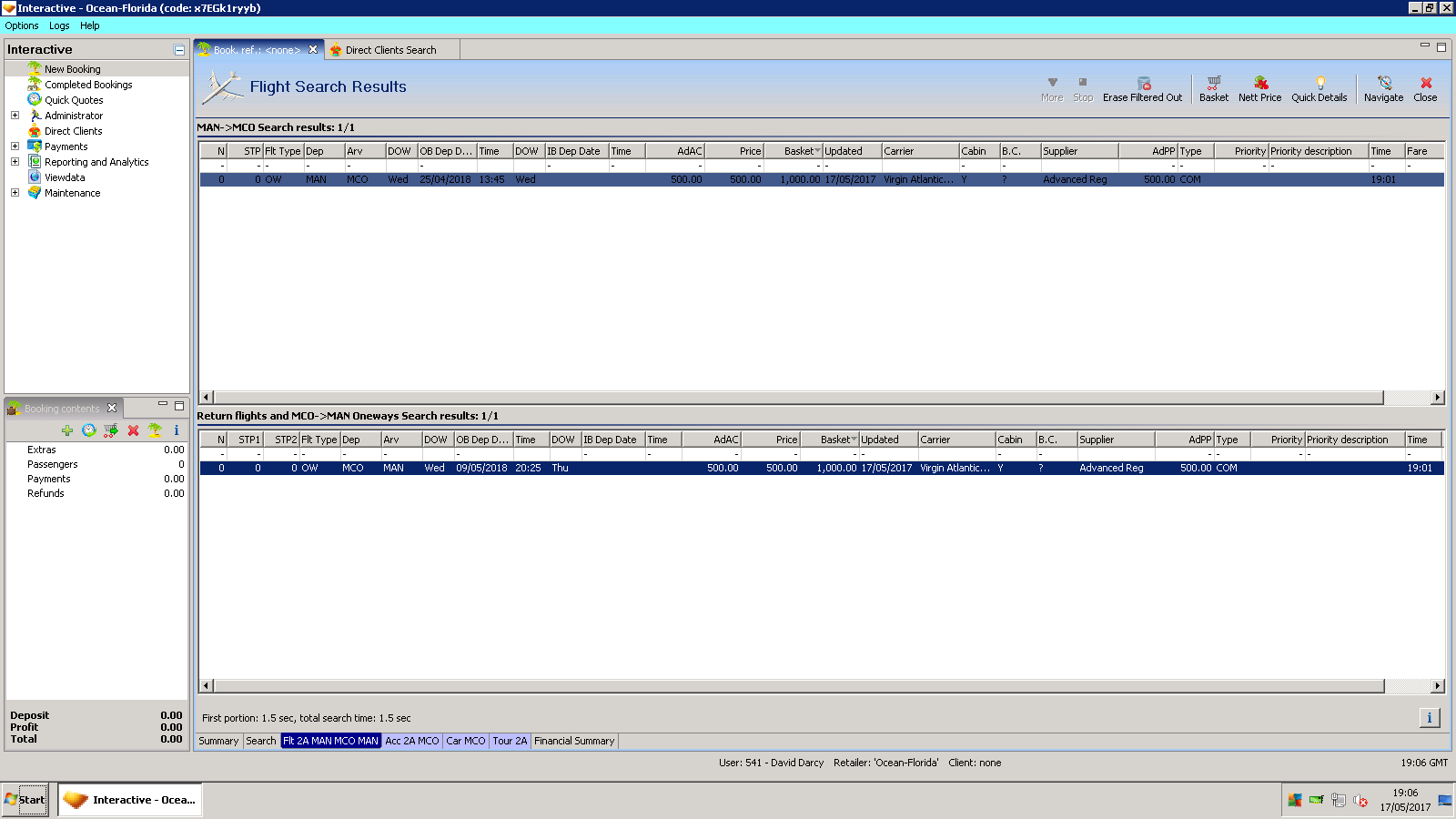This screenshot has width=1456, height=819.
Task: Select the MAN to MCO outbound flight row
Action: pos(822,180)
